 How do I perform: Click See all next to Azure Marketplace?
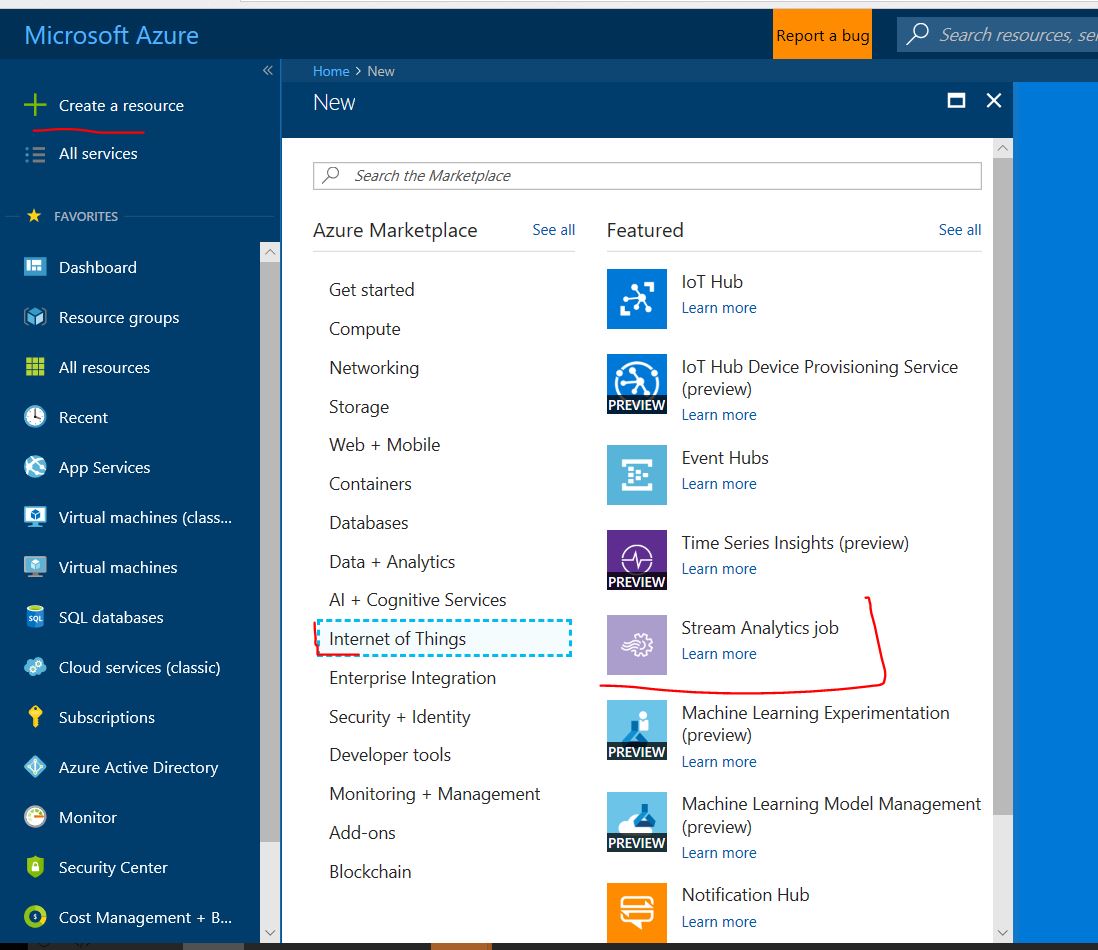pos(553,230)
